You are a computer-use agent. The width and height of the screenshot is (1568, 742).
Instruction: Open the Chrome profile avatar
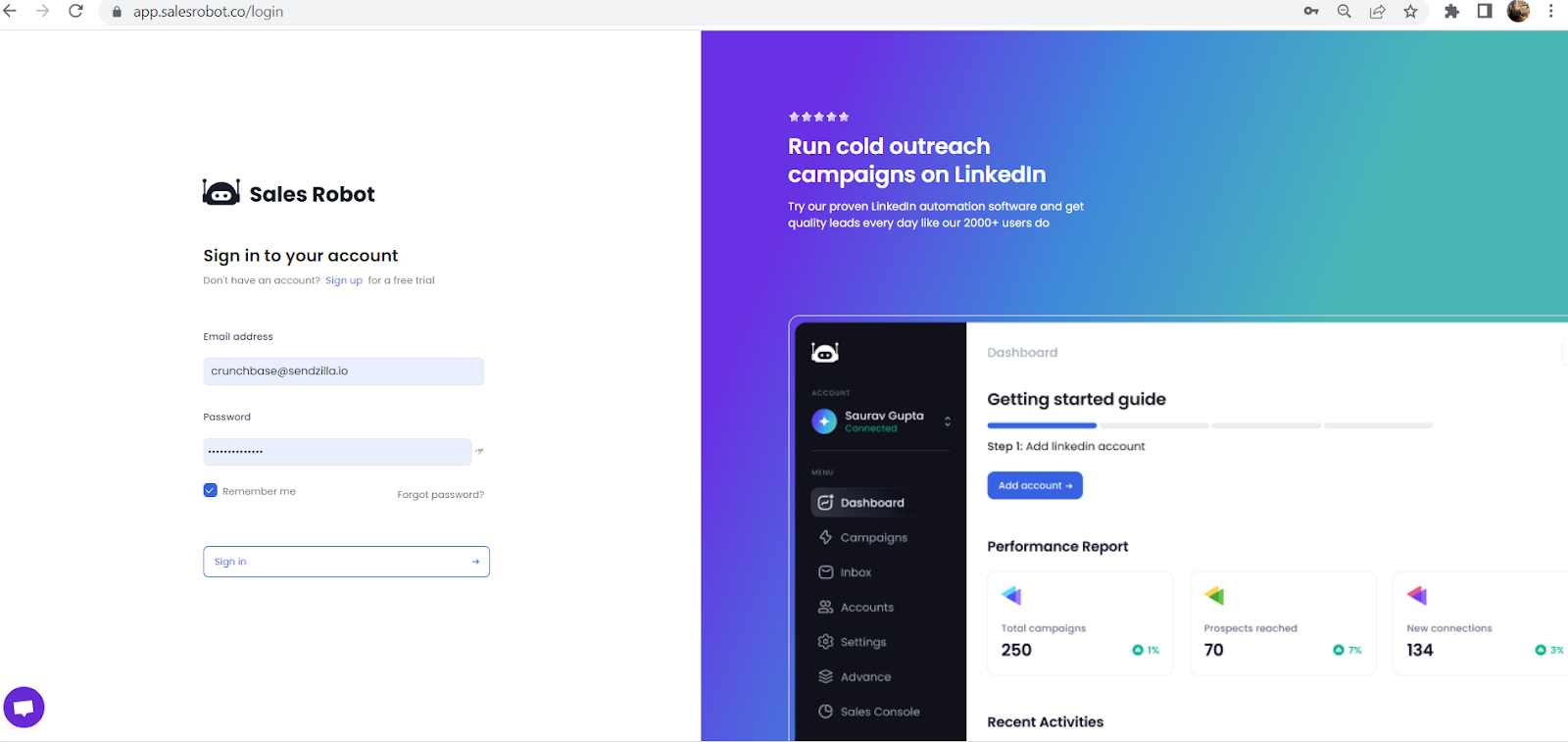pos(1518,12)
